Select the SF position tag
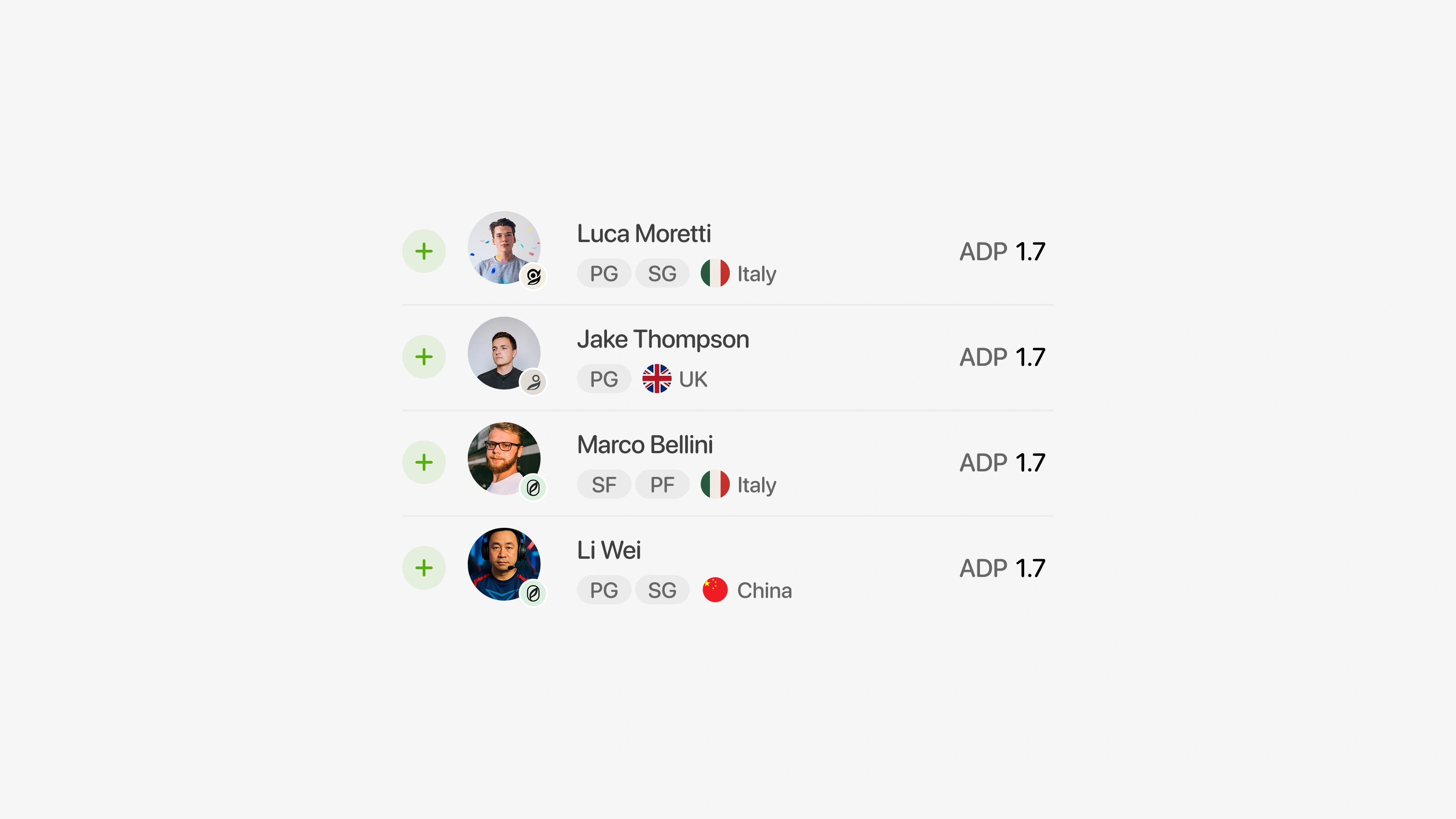Viewport: 1456px width, 819px height. [604, 485]
